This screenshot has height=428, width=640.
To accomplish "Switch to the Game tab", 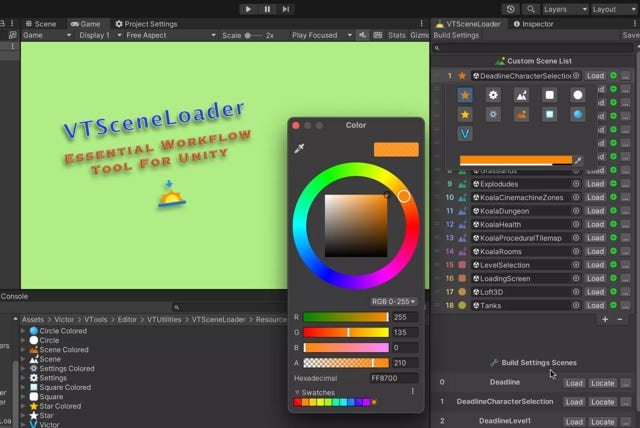I will 85,24.
